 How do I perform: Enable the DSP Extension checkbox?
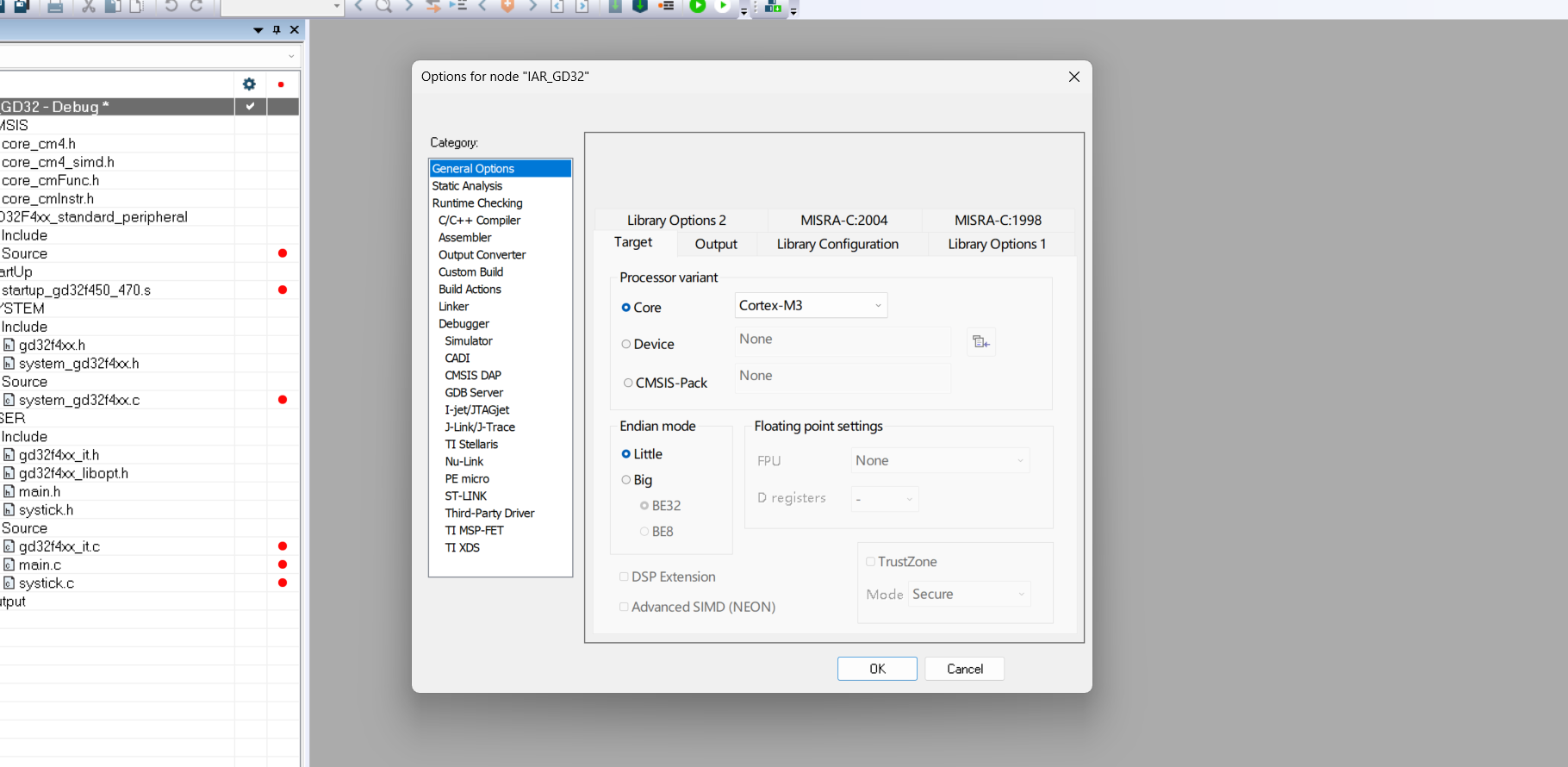(624, 577)
